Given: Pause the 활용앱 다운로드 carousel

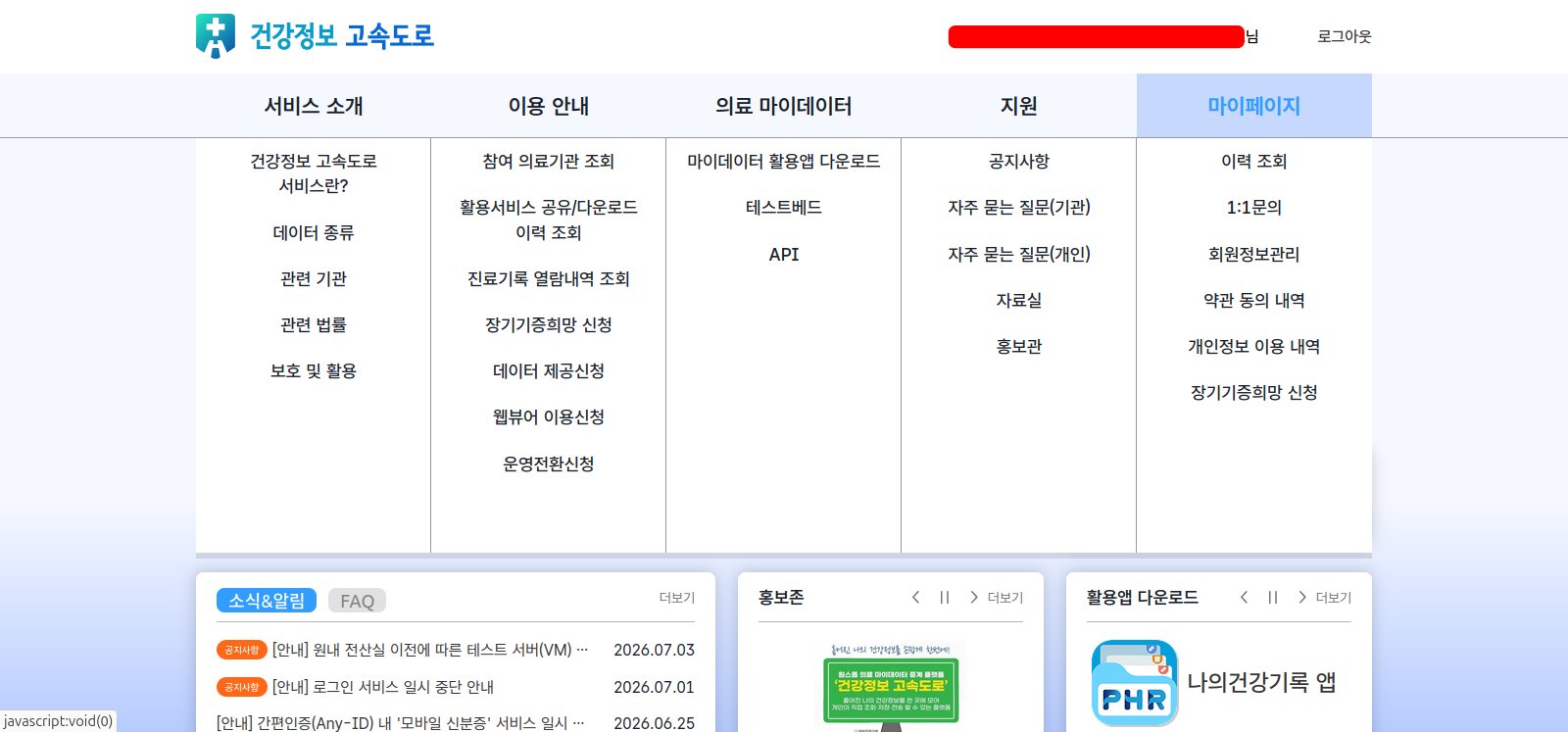Looking at the screenshot, I should (x=1273, y=597).
